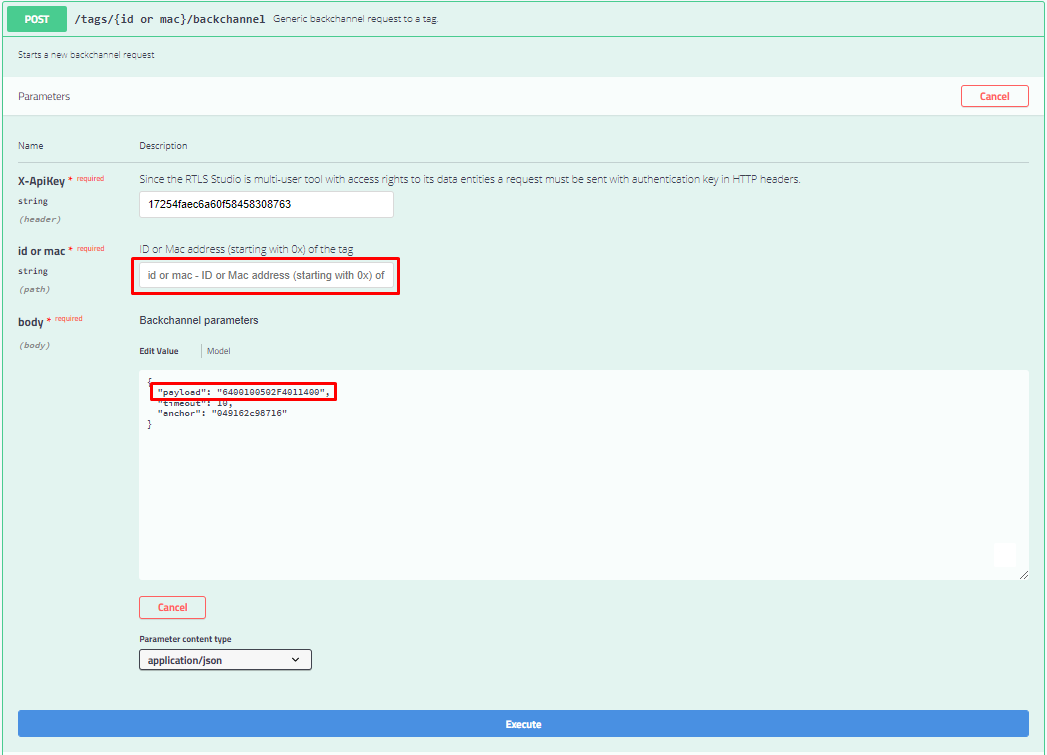Switch to the Model tab
Viewport: 1047px width, 755px height.
tap(218, 350)
